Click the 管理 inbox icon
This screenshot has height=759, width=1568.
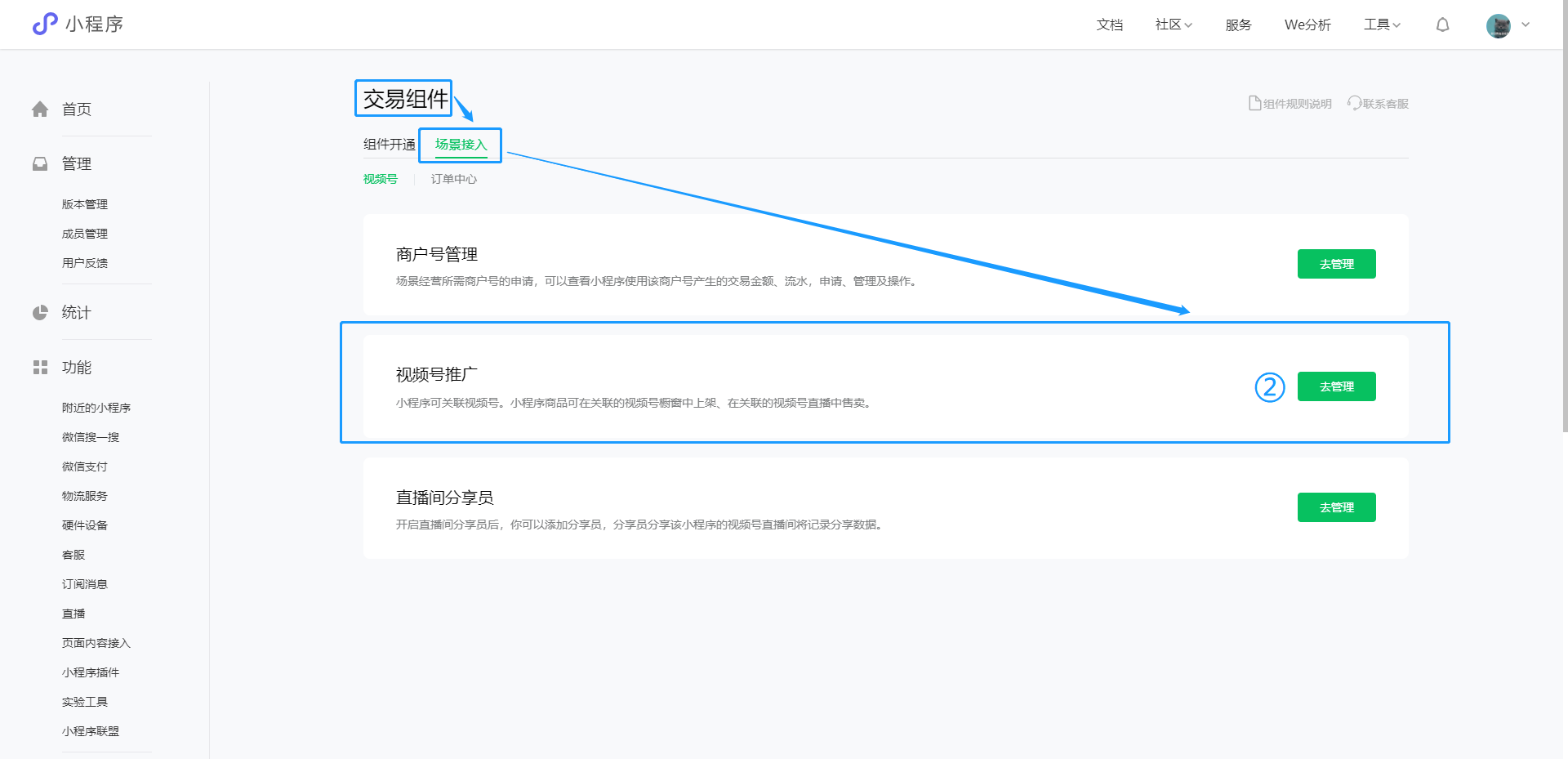pos(40,164)
